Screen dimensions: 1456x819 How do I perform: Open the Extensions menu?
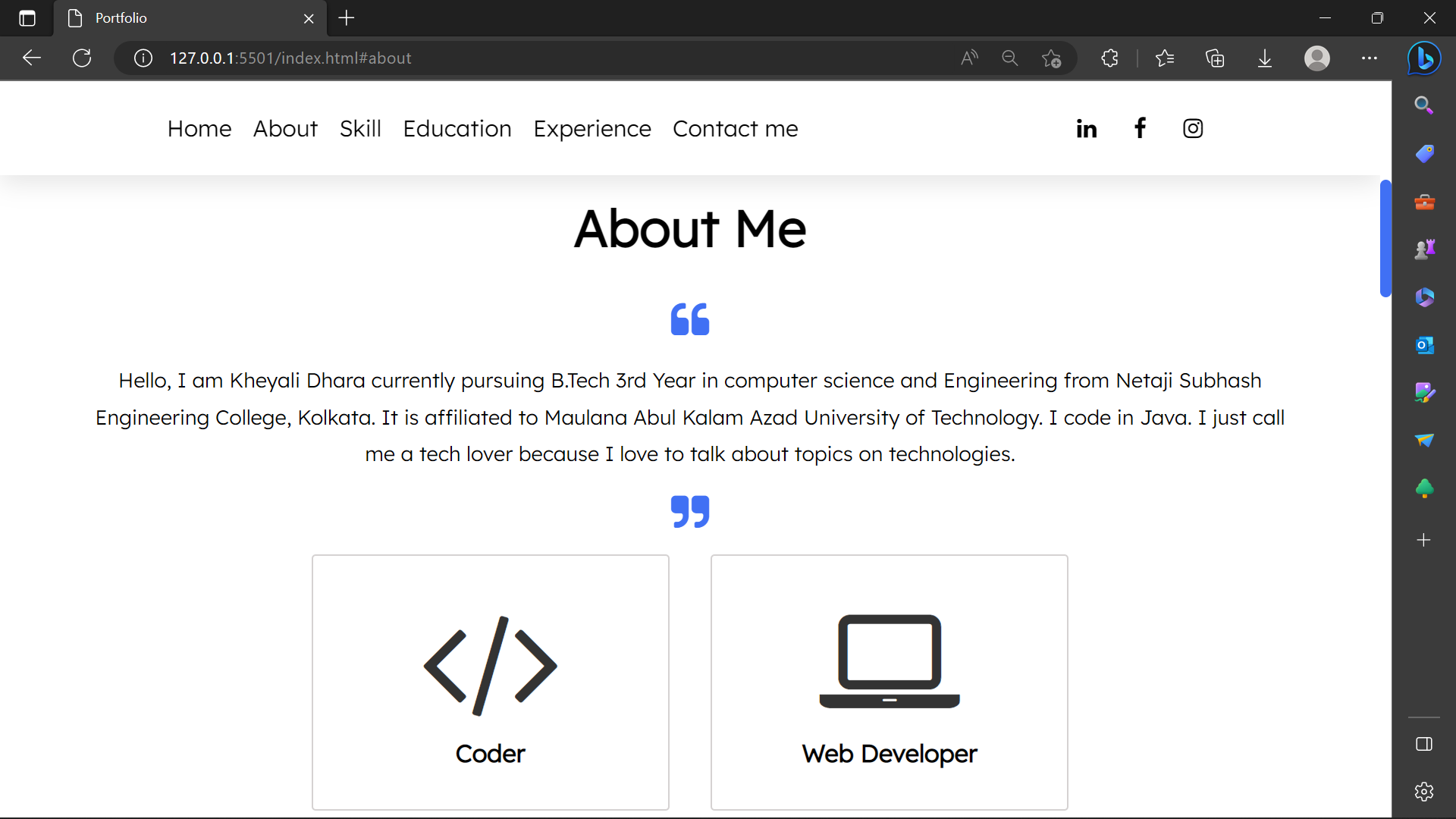click(1109, 58)
